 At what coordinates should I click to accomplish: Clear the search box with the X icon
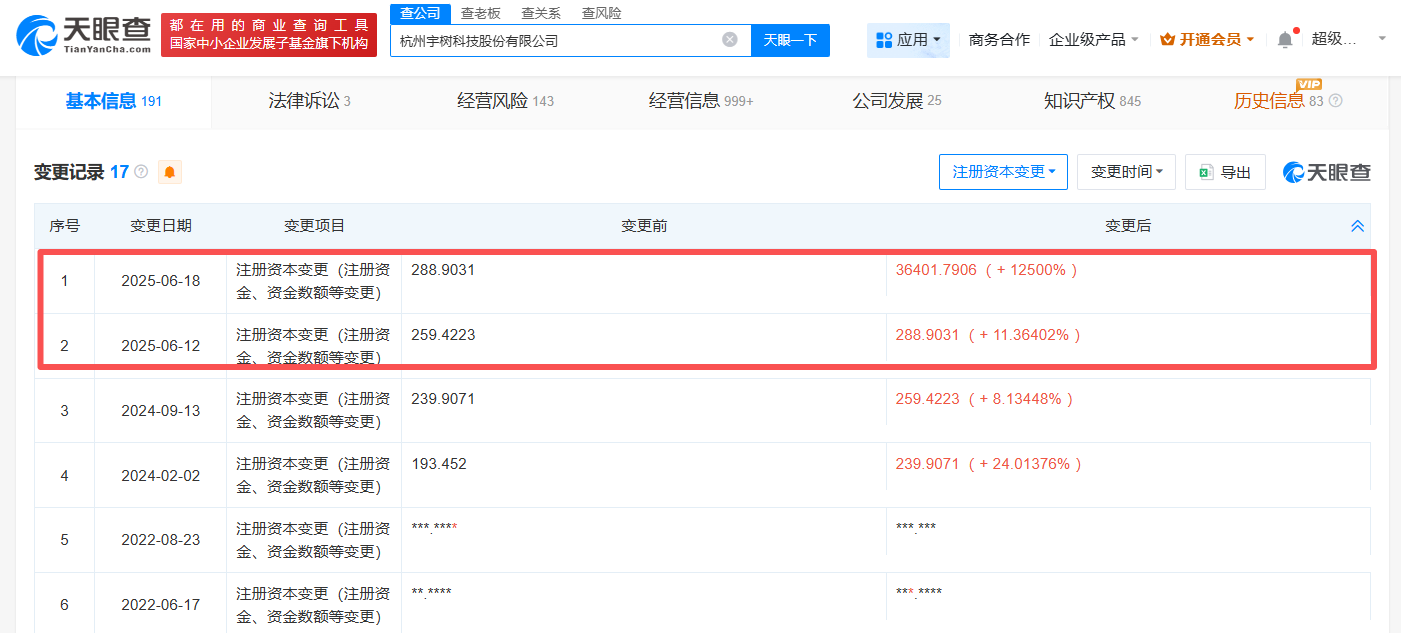730,40
